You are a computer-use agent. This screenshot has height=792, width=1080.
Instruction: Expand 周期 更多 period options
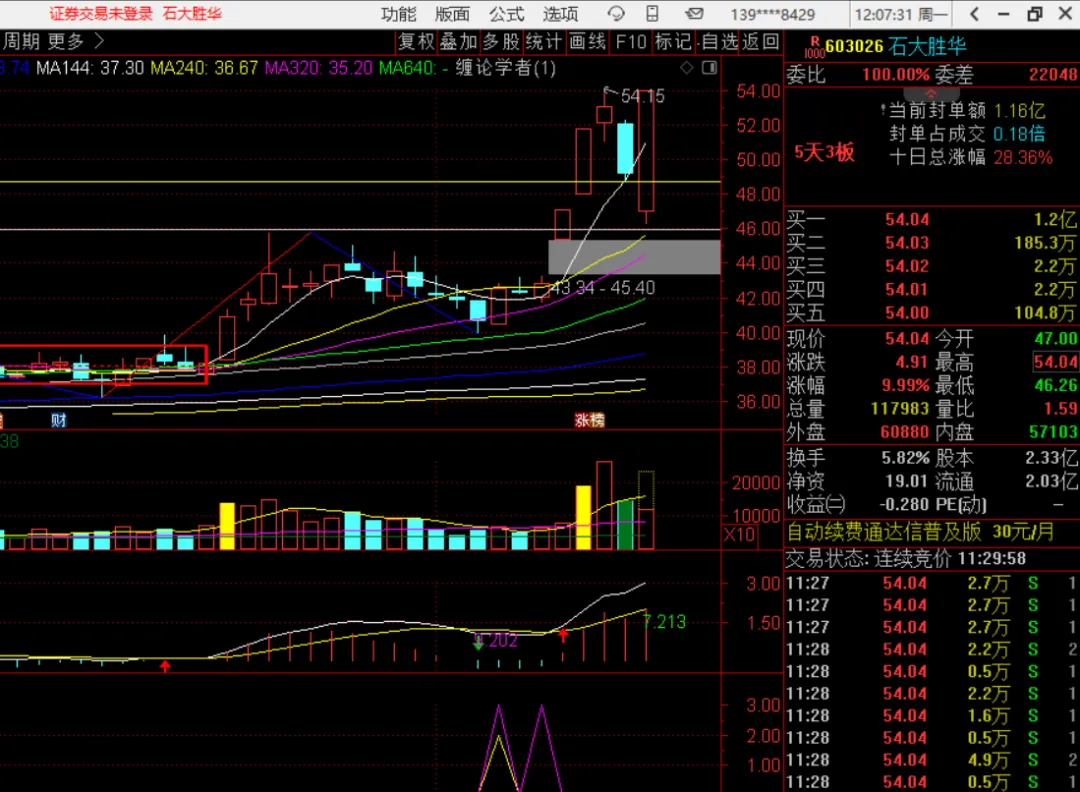(54, 41)
